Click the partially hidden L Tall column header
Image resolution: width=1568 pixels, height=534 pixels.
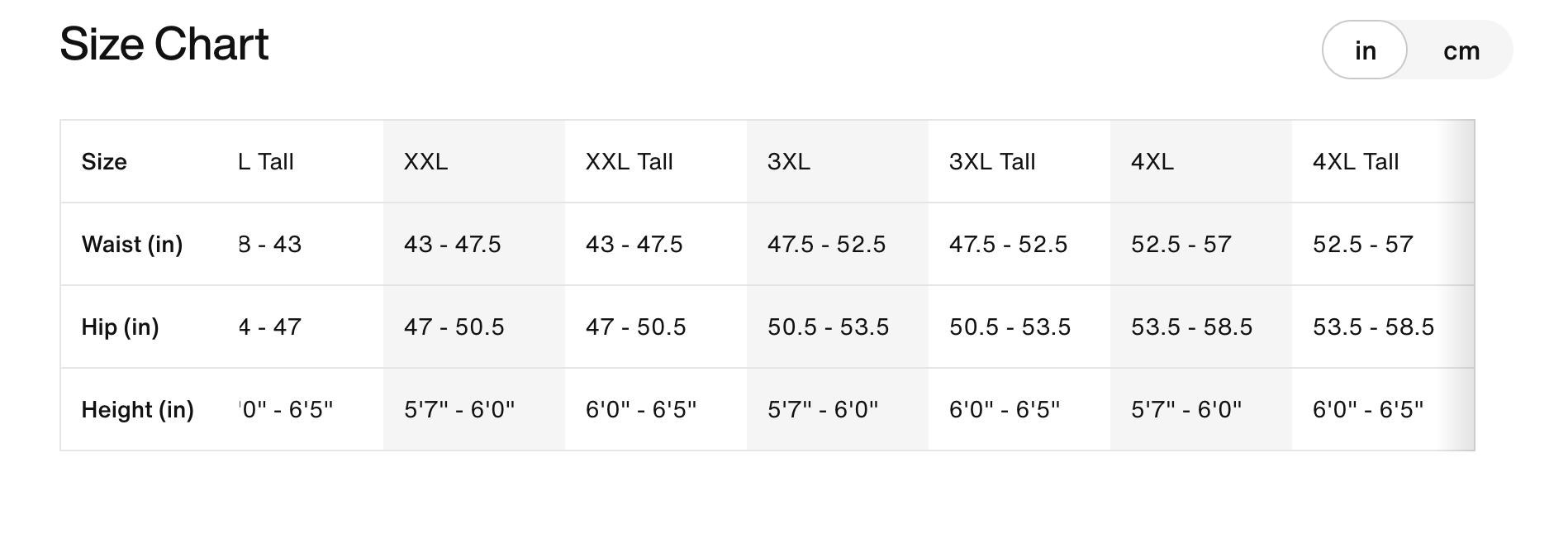(x=266, y=162)
